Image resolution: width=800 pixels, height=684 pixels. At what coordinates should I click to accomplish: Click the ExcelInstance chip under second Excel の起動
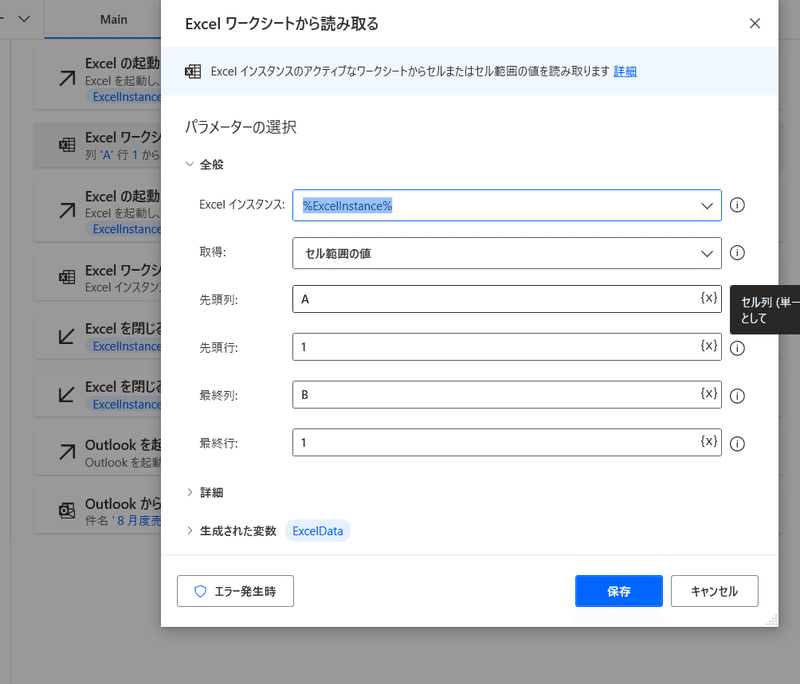[124, 230]
